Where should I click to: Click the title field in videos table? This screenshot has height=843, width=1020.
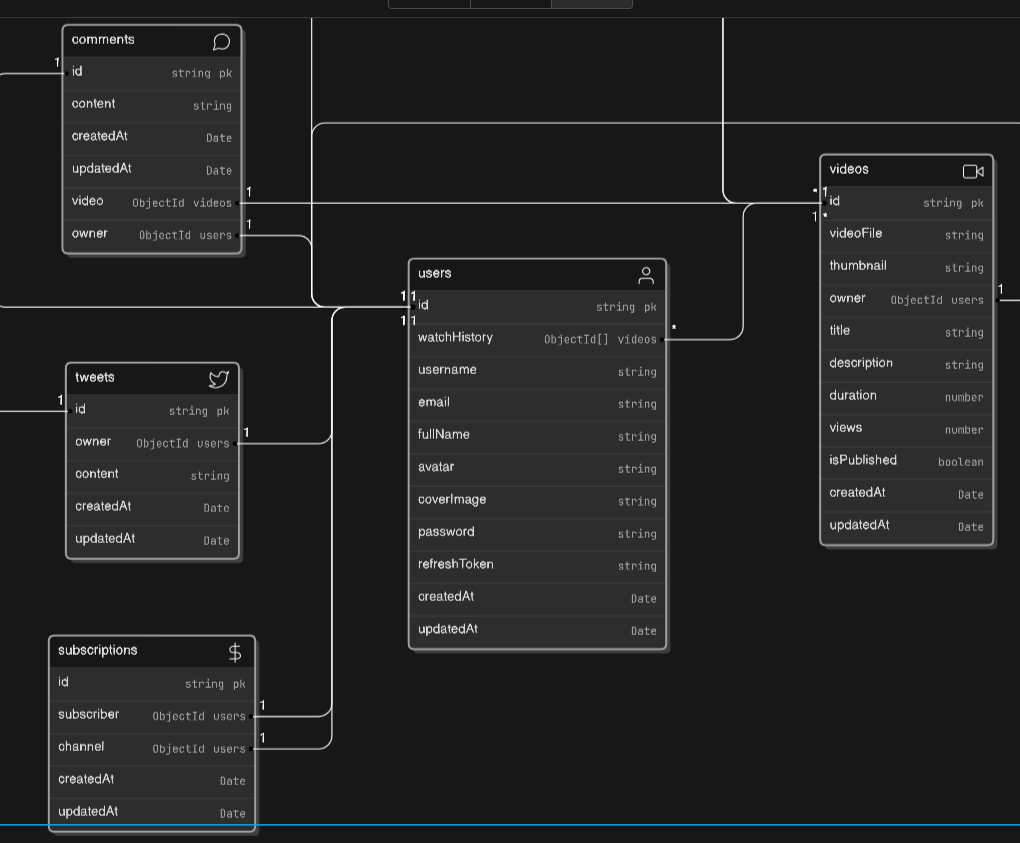(x=907, y=332)
